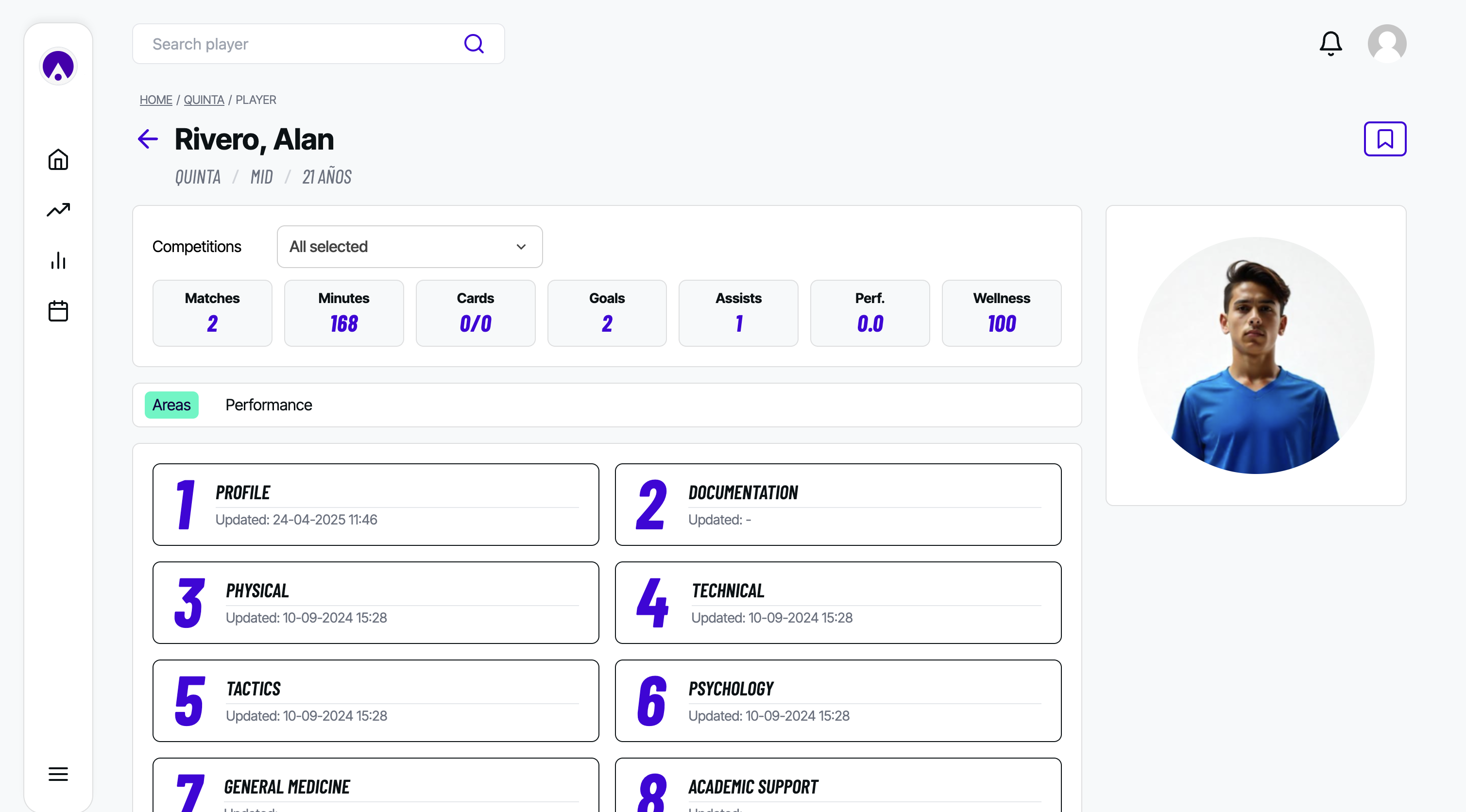Open the General Medicine area card
Image resolution: width=1466 pixels, height=812 pixels.
coord(375,785)
